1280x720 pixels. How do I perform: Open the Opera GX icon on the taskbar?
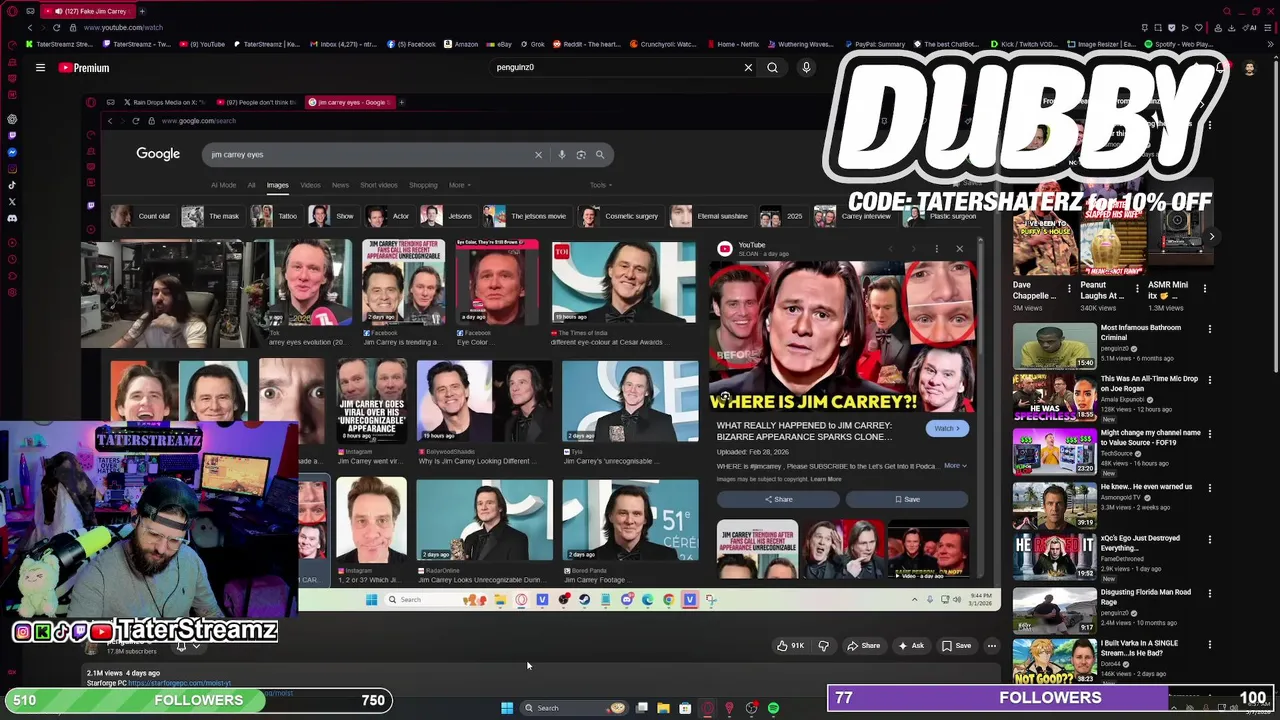click(x=707, y=708)
